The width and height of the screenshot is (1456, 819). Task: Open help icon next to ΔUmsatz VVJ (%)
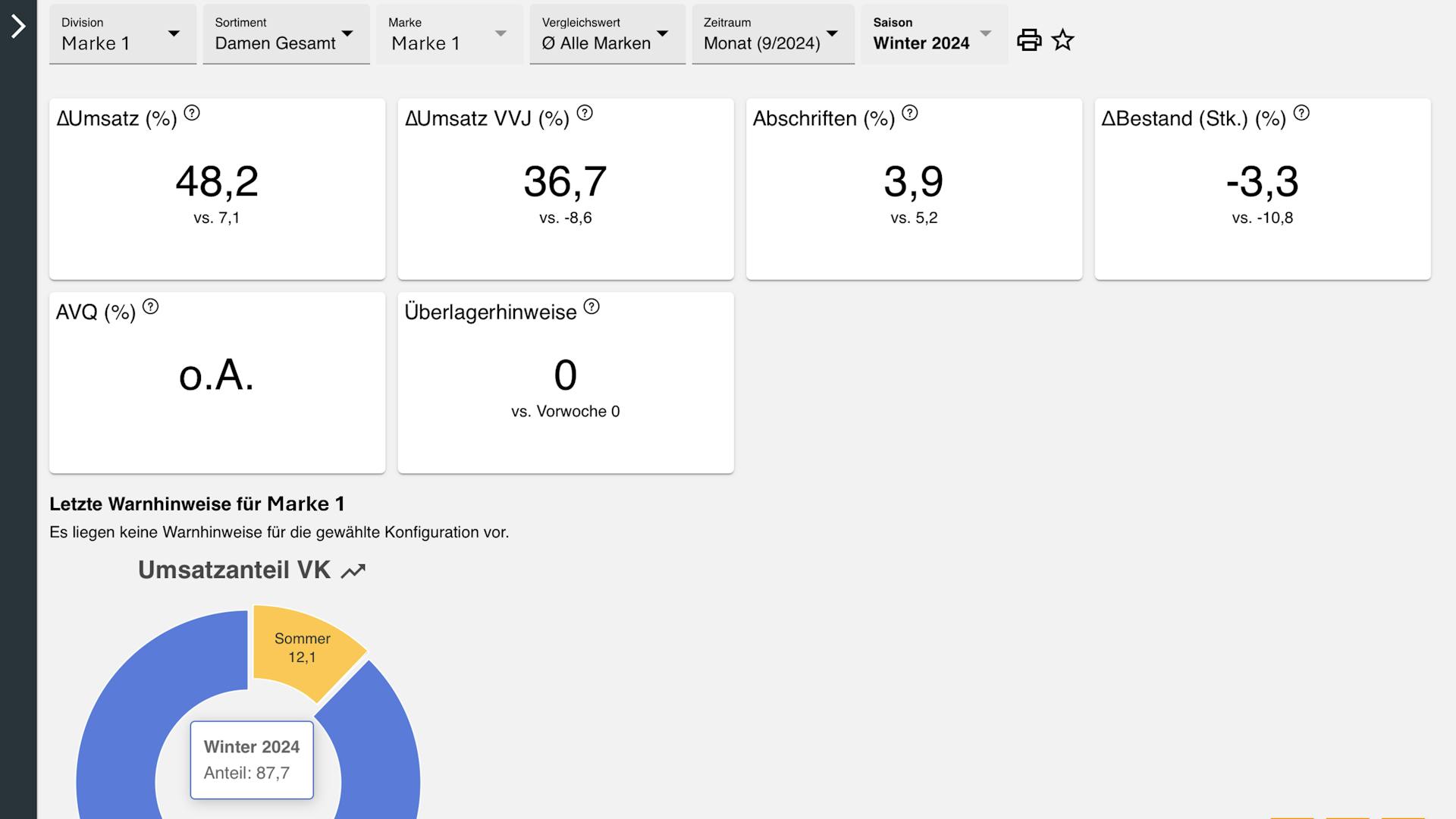tap(585, 113)
